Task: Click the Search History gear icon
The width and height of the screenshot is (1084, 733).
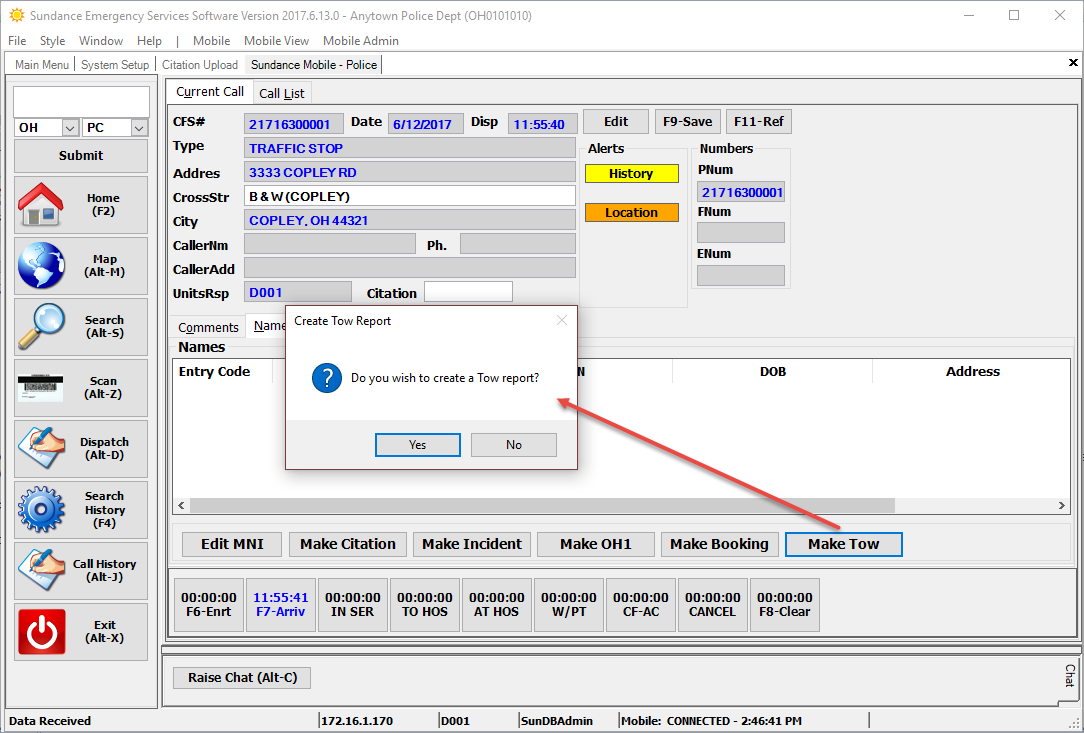Action: point(41,510)
